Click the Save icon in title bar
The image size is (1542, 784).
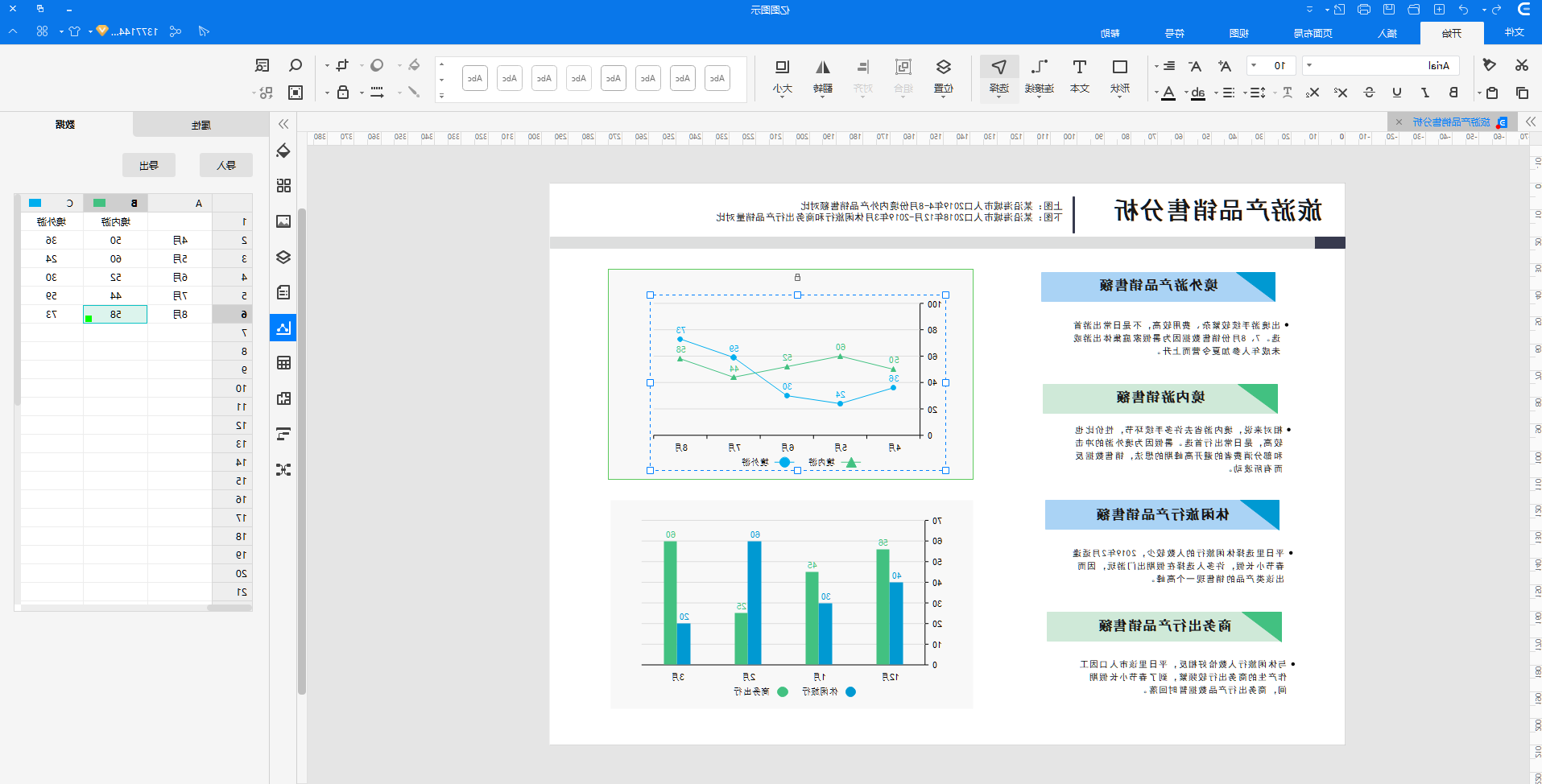(x=1389, y=10)
